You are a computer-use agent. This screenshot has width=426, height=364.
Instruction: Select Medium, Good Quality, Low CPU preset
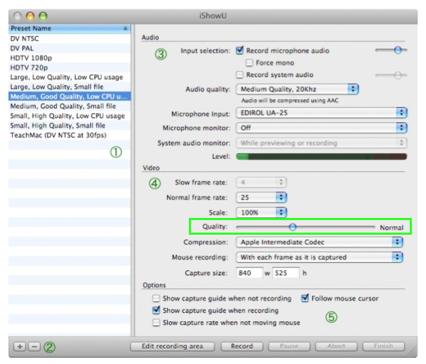(x=69, y=97)
